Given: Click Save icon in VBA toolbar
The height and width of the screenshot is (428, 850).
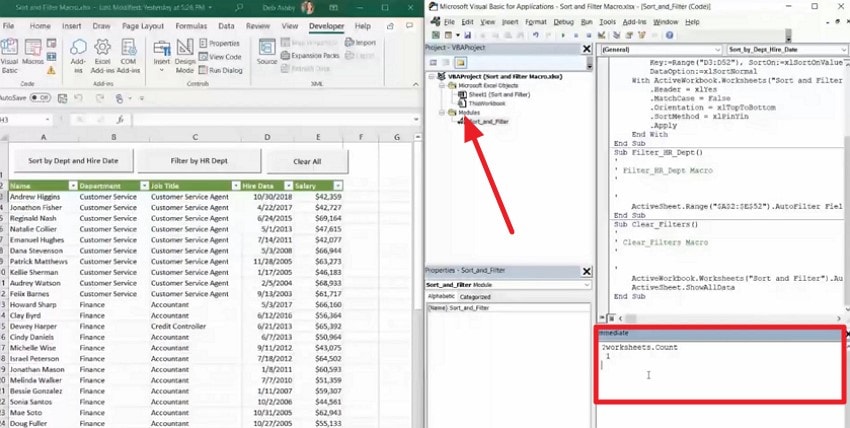Looking at the screenshot, I should (x=467, y=35).
